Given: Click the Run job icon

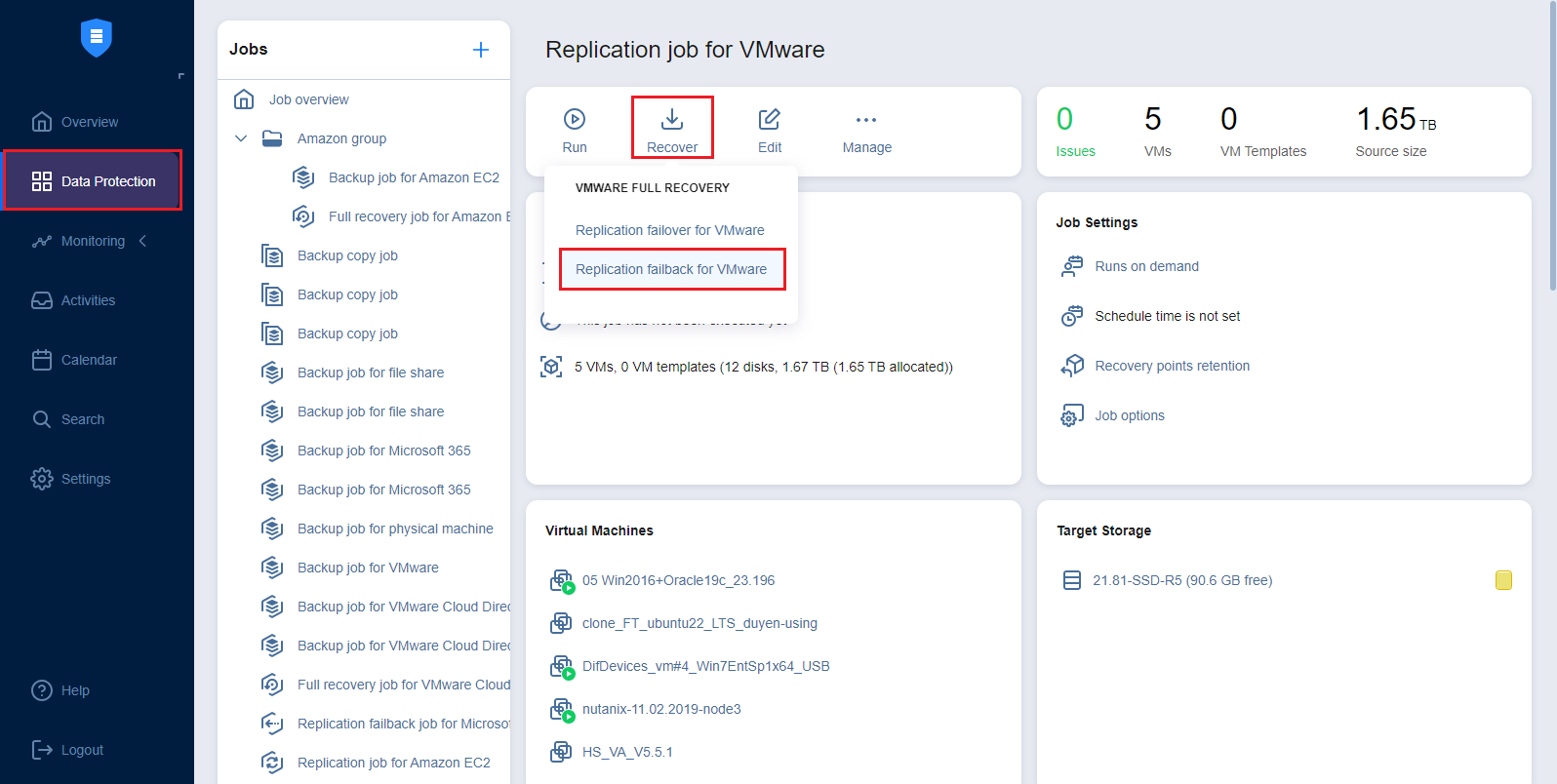Looking at the screenshot, I should tap(575, 120).
